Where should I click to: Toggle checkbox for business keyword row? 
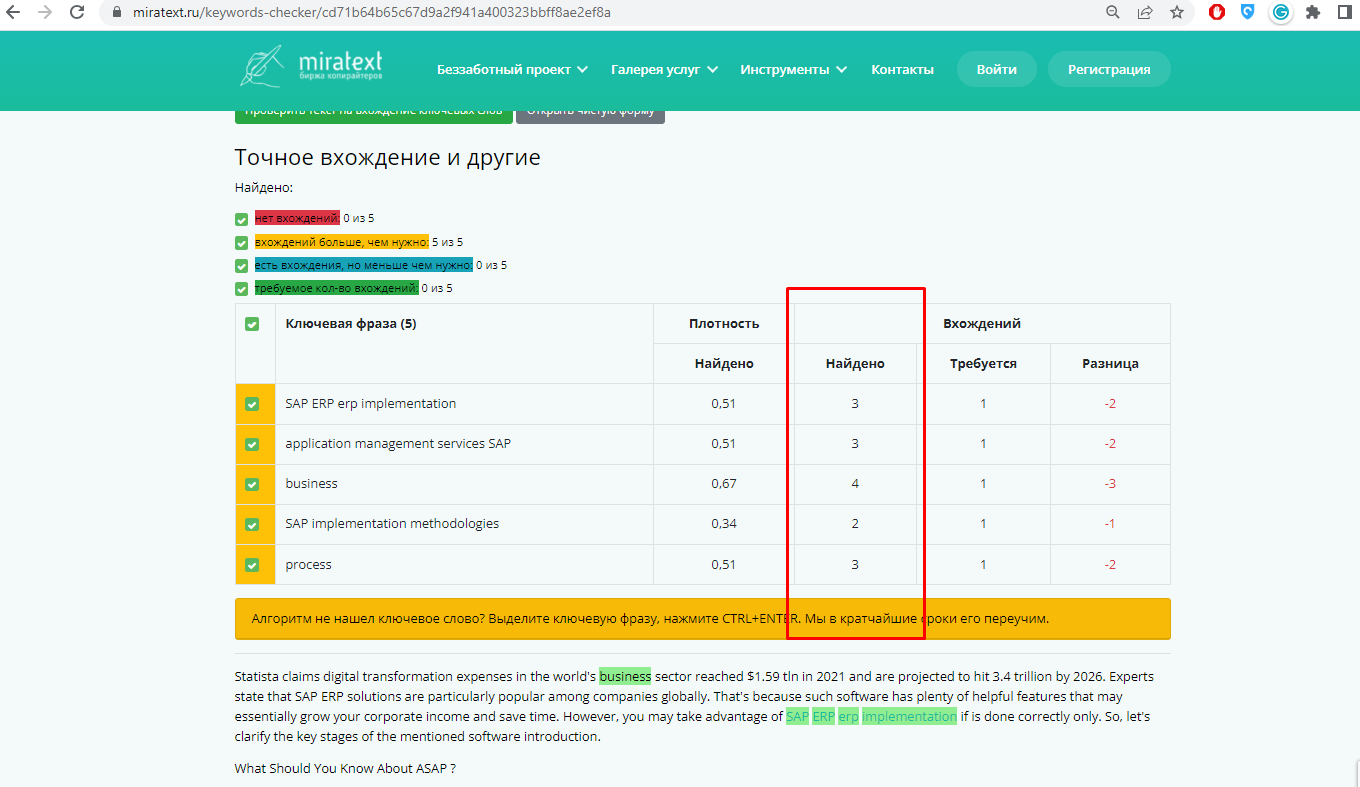252,484
